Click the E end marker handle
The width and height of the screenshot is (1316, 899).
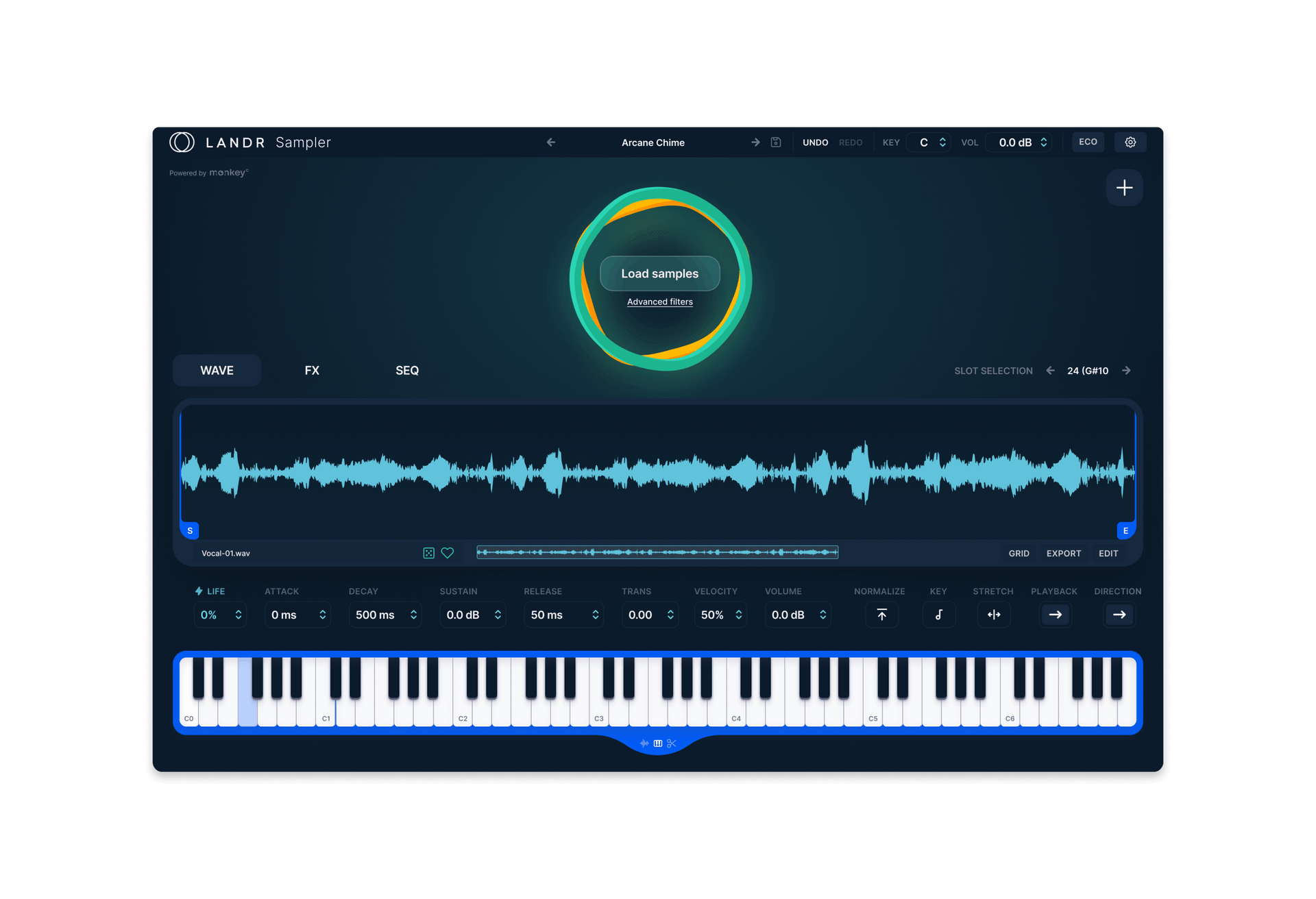1125,530
